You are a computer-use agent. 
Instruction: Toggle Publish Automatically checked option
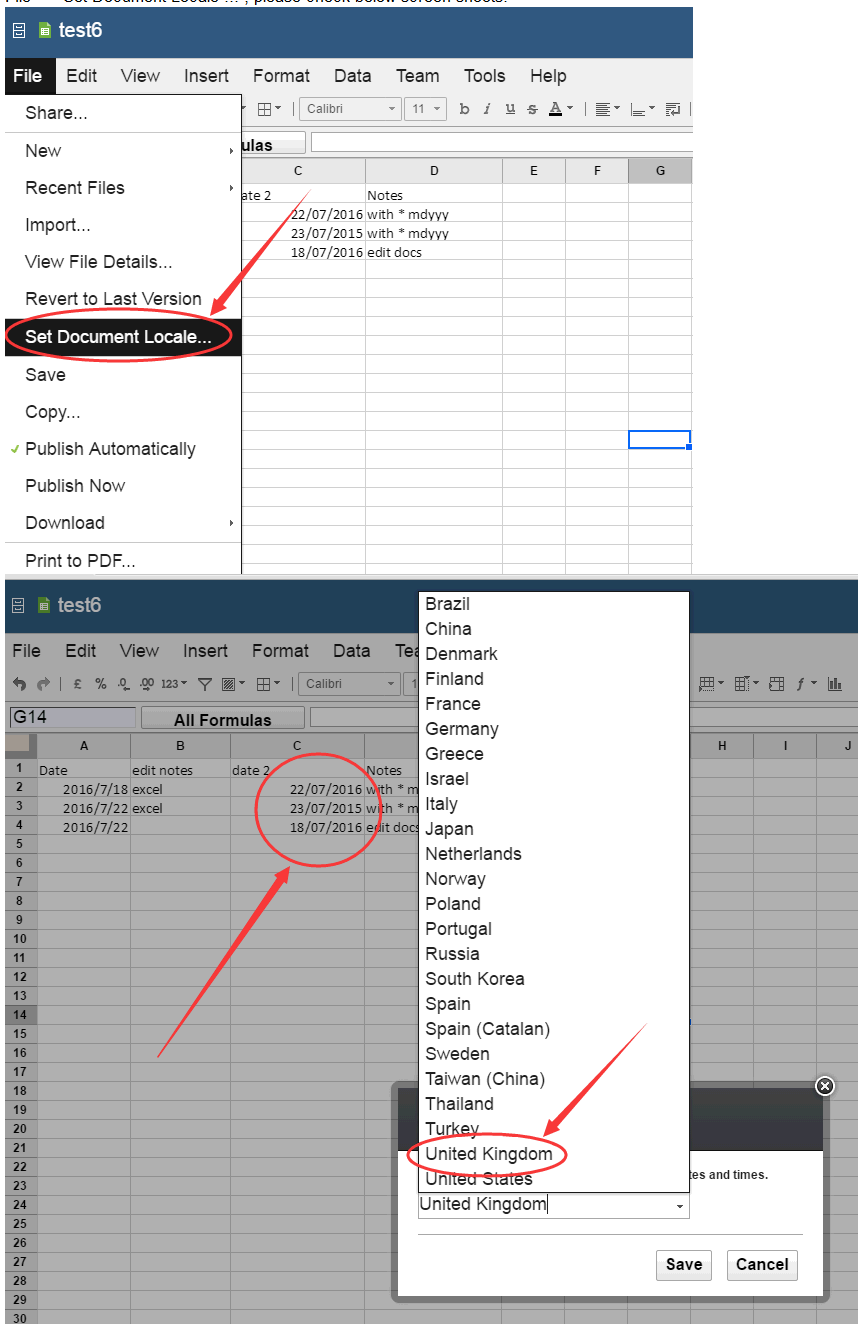click(x=110, y=449)
